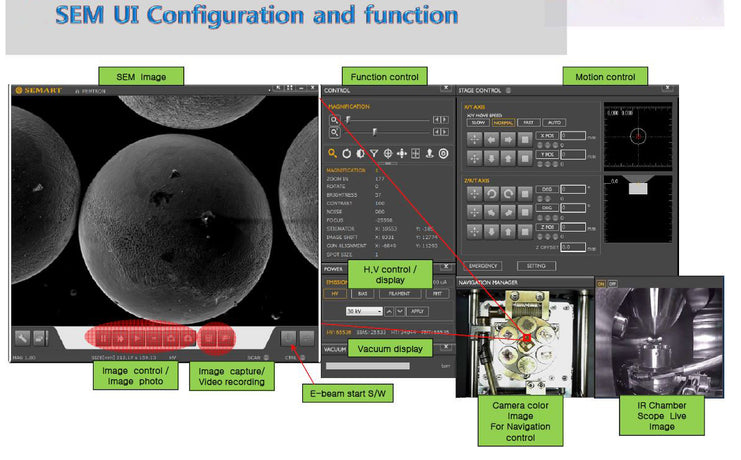Select the FILAMENT emission tab
Image resolution: width=741 pixels, height=460 pixels.
[x=399, y=294]
